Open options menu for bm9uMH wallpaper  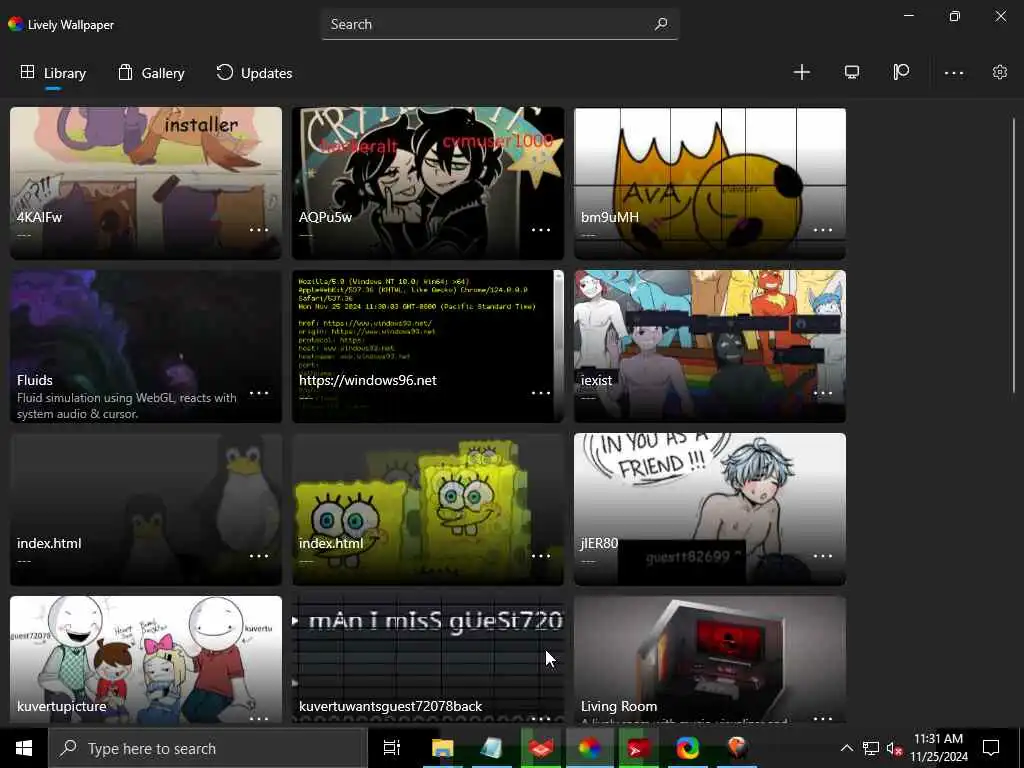[823, 230]
